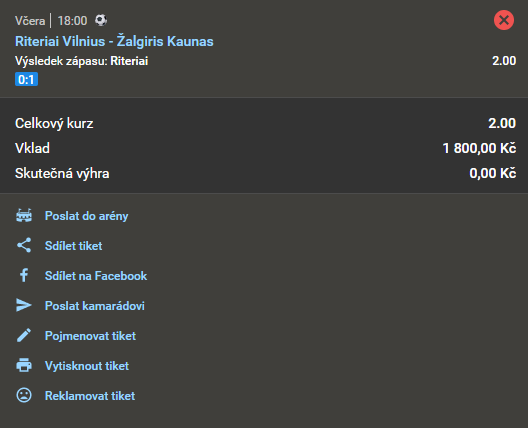
Task: Select Sdílet na Facebook
Action: tap(96, 276)
